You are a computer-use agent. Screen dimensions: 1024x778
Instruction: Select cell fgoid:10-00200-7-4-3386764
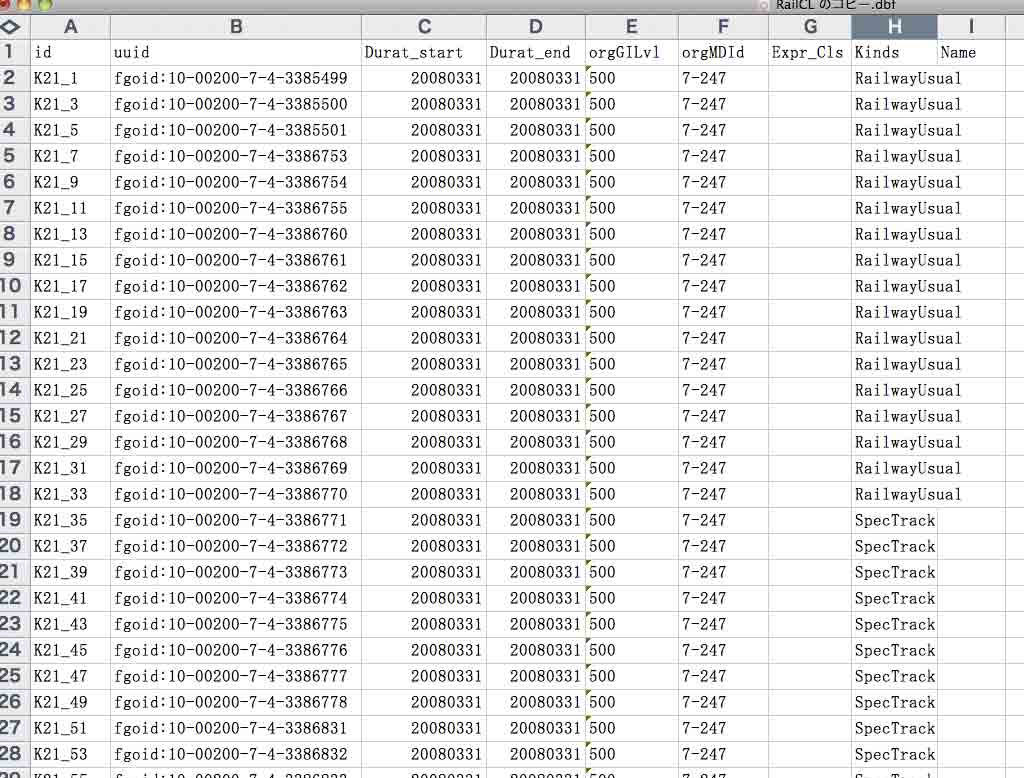click(x=236, y=338)
